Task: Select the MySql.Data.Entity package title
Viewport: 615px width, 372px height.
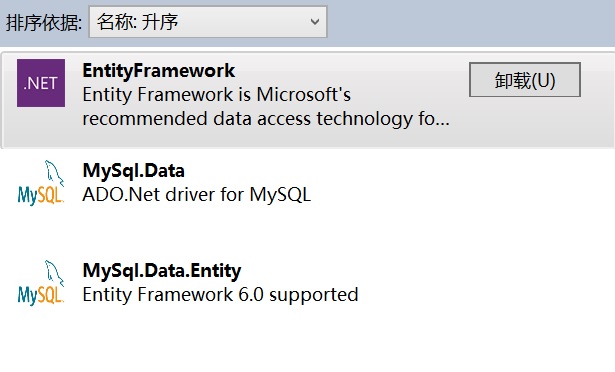Action: click(x=162, y=271)
